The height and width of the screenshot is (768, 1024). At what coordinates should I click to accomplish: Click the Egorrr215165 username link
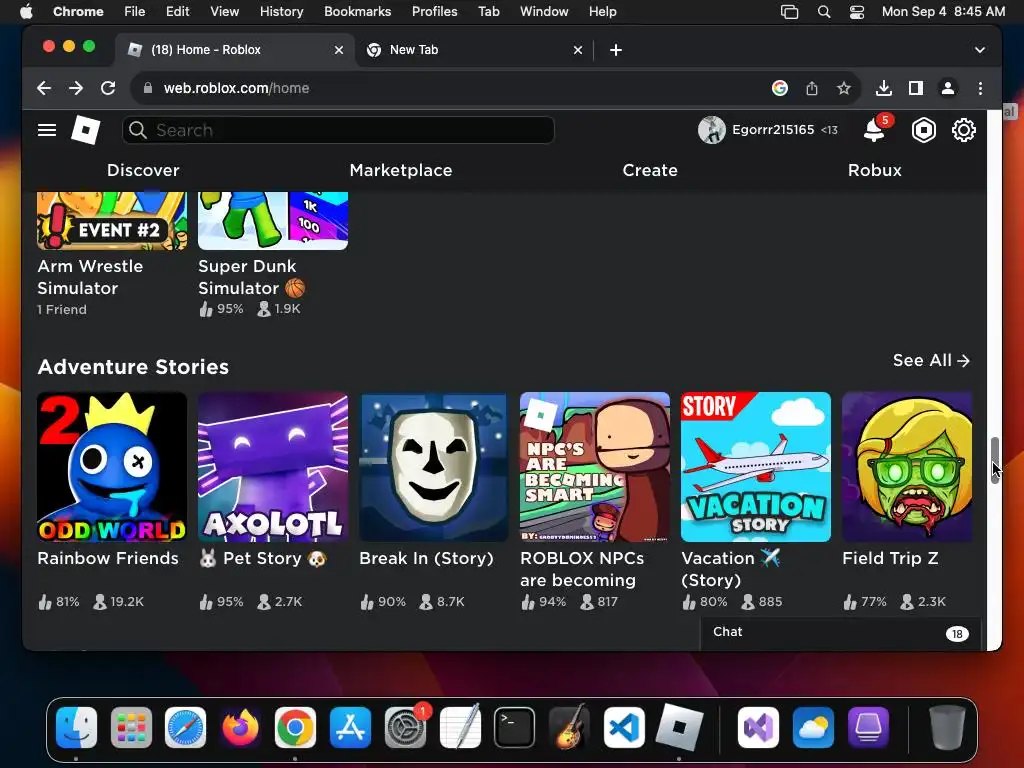coord(773,130)
